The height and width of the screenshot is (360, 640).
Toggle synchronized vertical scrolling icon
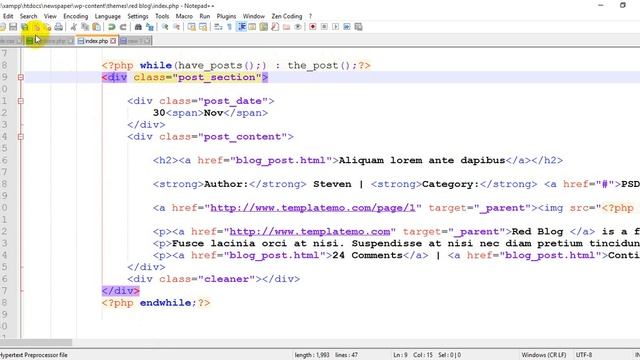pos(191,27)
